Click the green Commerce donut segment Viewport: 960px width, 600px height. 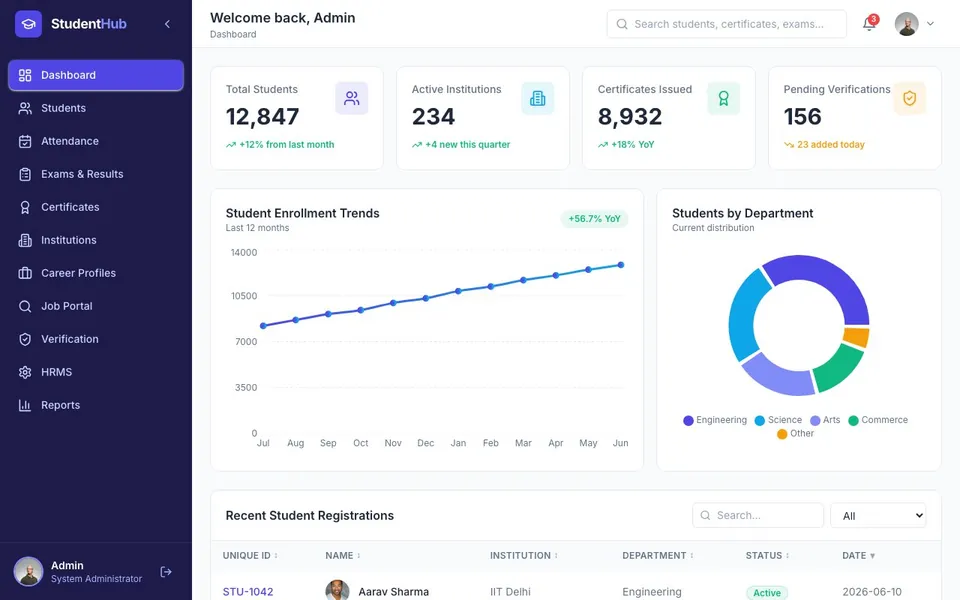click(x=838, y=369)
